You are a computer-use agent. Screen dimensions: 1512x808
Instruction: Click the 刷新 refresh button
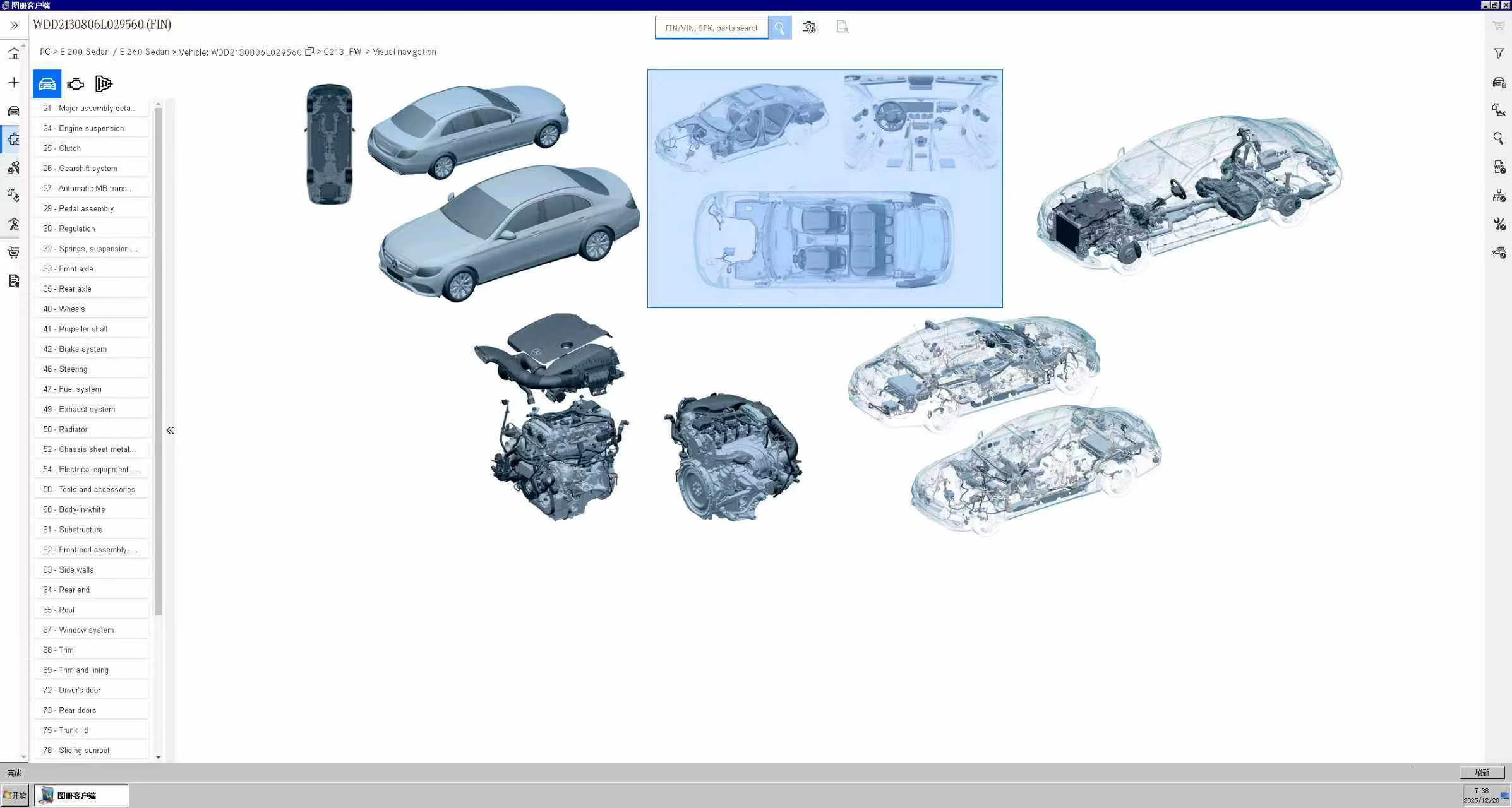point(1482,773)
